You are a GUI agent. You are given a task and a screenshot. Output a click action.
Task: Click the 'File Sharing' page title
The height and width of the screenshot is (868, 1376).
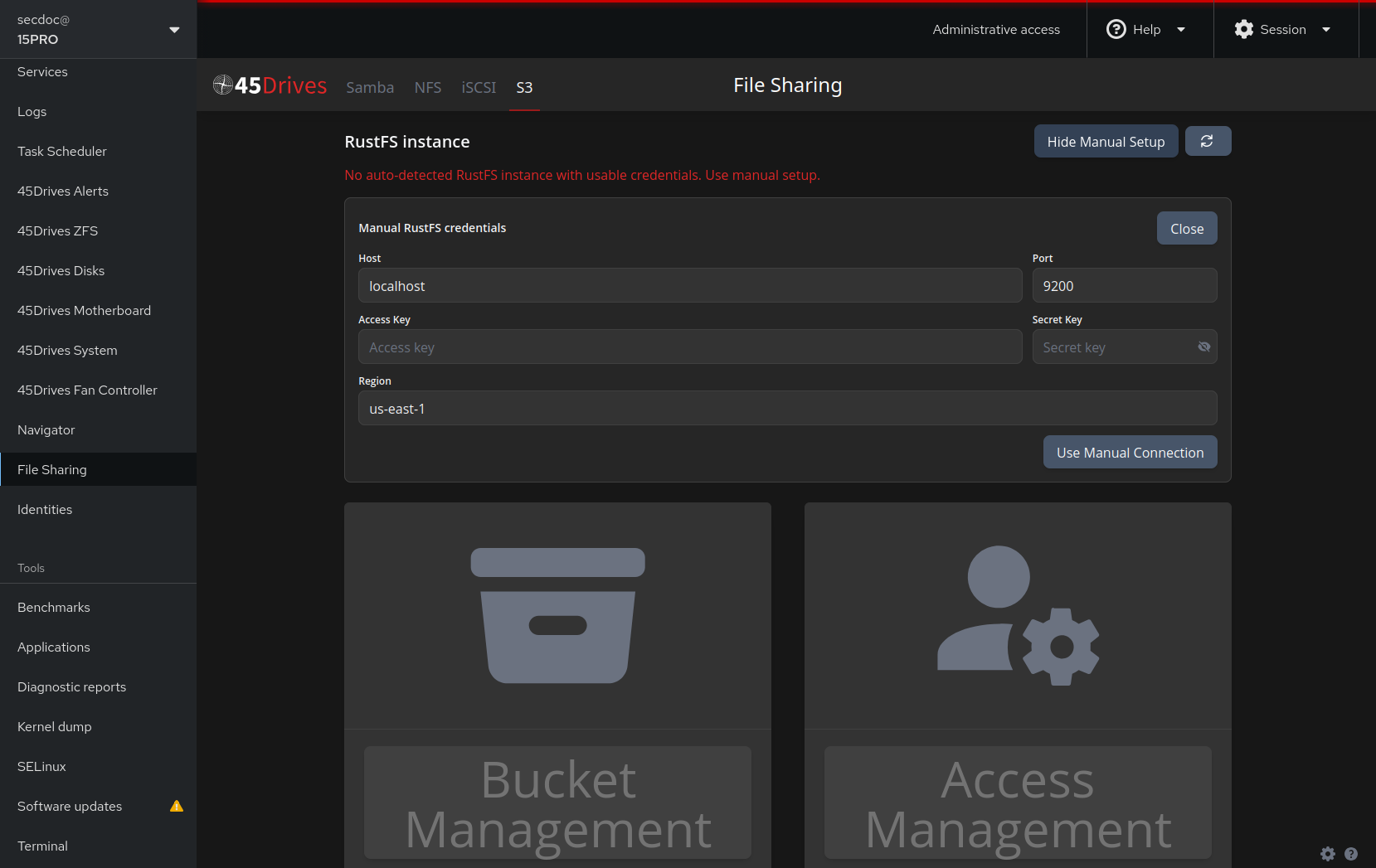(x=788, y=85)
